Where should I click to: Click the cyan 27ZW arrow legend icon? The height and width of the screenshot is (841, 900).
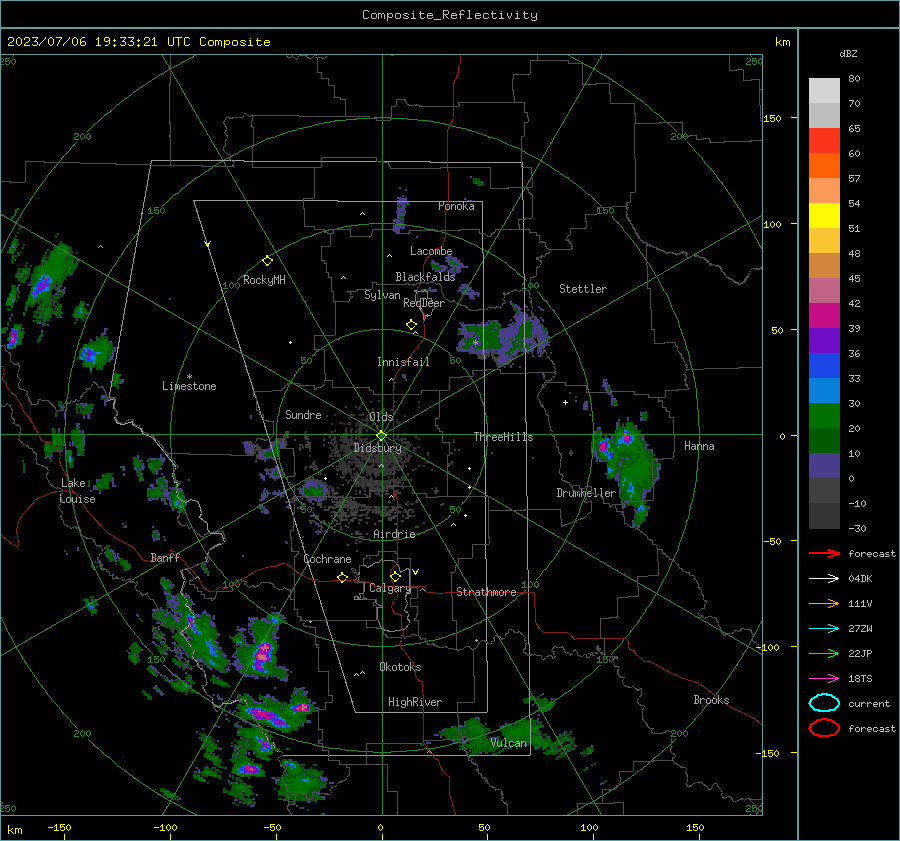coord(824,629)
